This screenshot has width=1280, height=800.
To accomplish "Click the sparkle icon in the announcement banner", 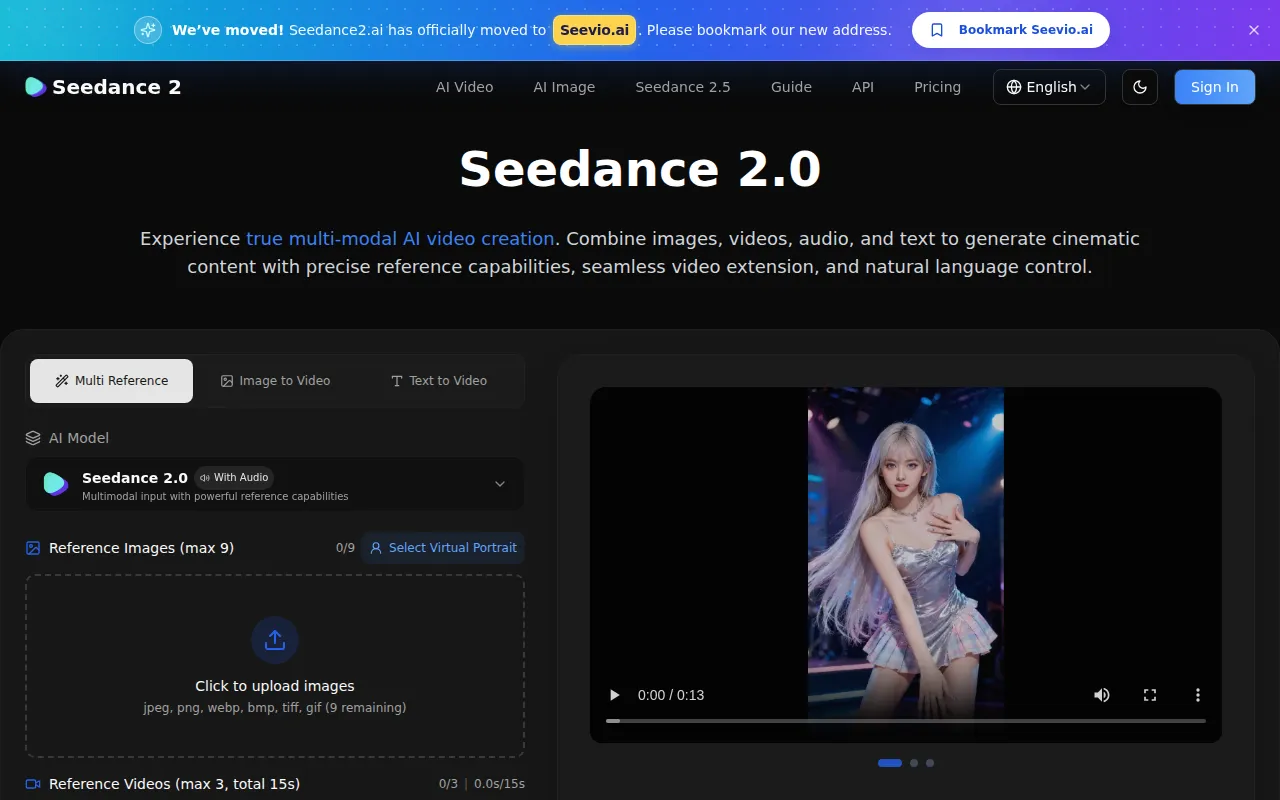I will point(148,30).
